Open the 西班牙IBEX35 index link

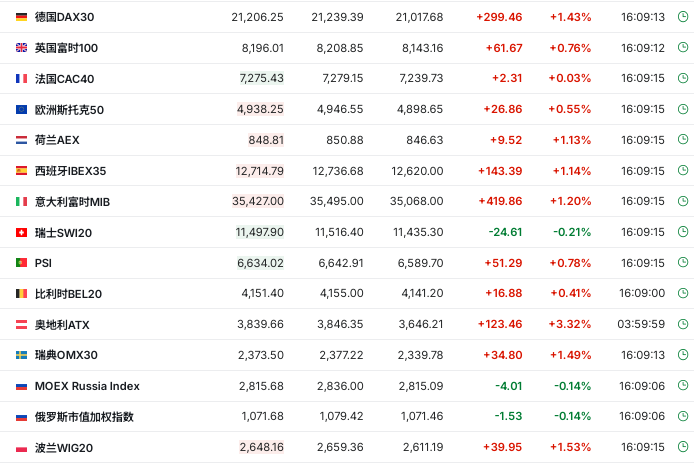coord(70,171)
